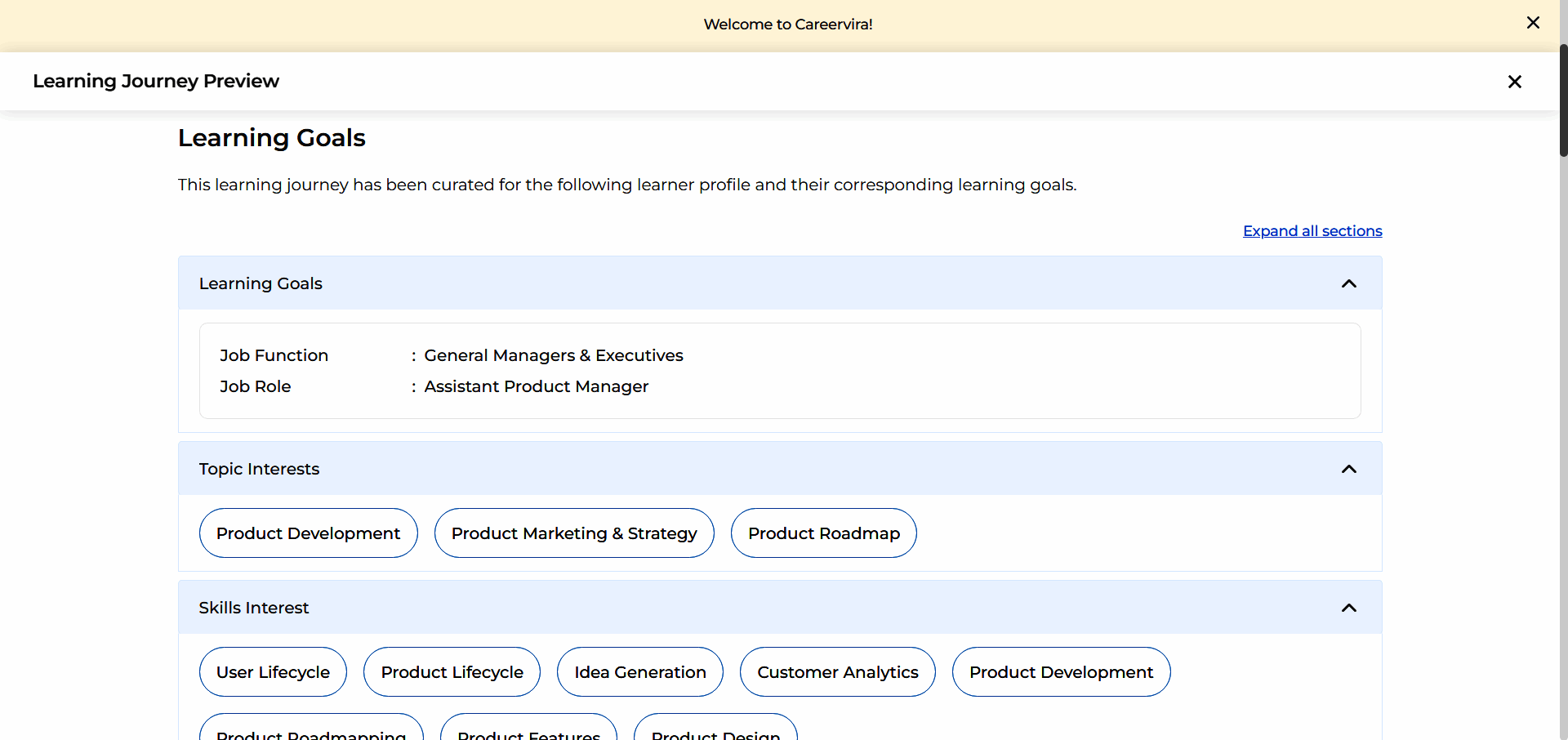This screenshot has height=740, width=1568.
Task: Click the Product Design skill chip
Action: pos(715,731)
